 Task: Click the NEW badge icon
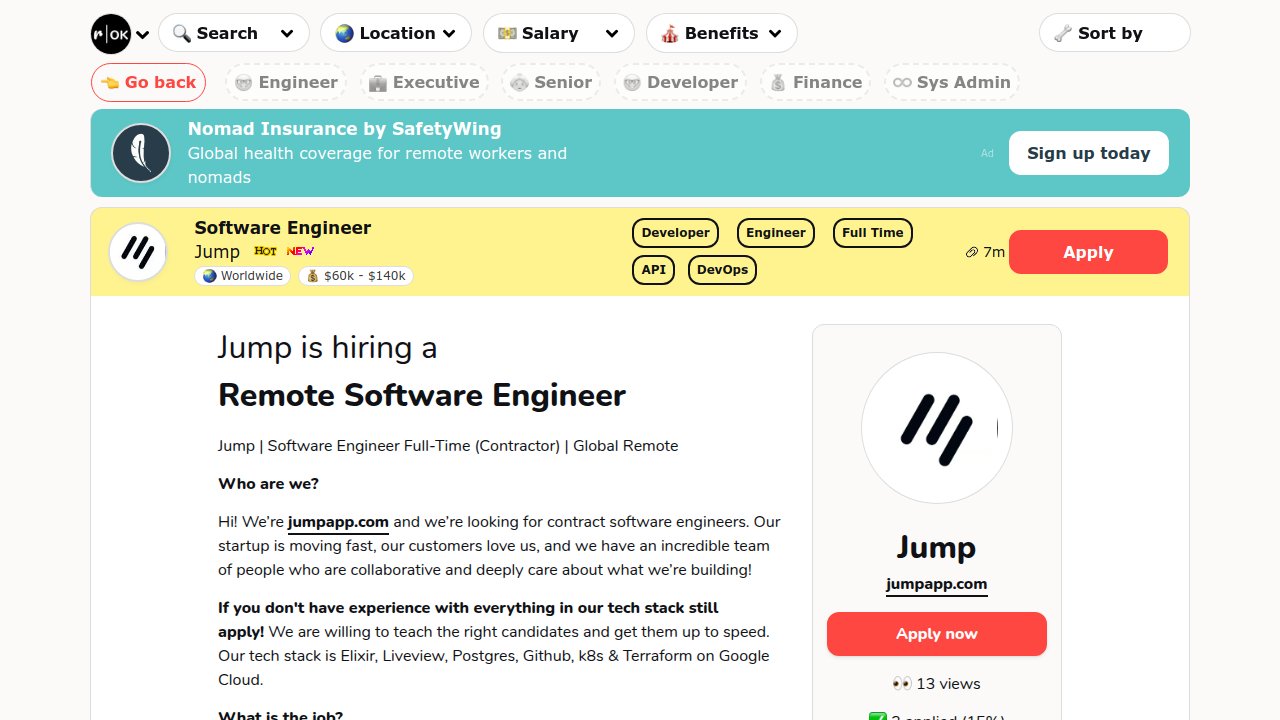(x=300, y=251)
